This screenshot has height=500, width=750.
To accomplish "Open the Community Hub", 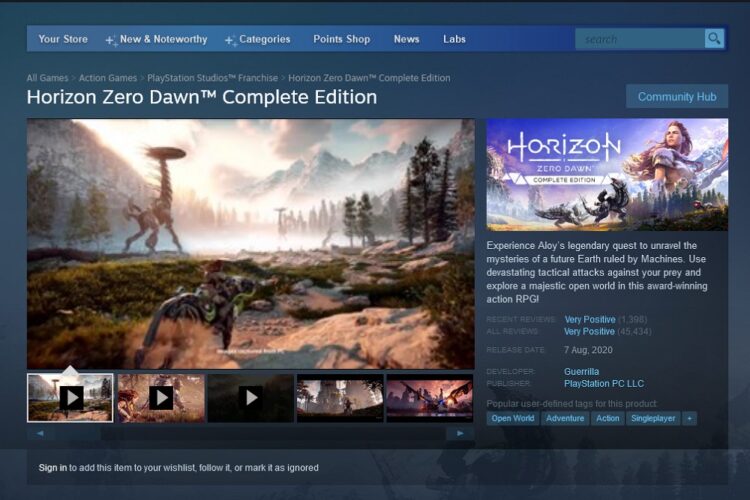I will click(x=677, y=97).
